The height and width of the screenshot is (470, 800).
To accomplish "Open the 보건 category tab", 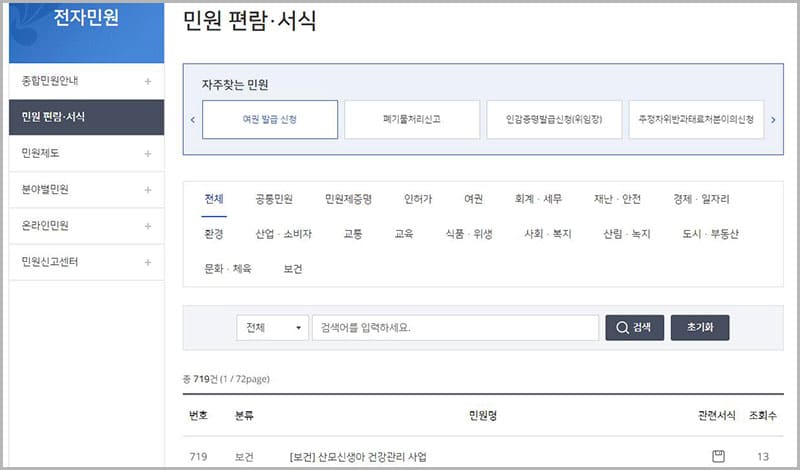I will click(293, 269).
